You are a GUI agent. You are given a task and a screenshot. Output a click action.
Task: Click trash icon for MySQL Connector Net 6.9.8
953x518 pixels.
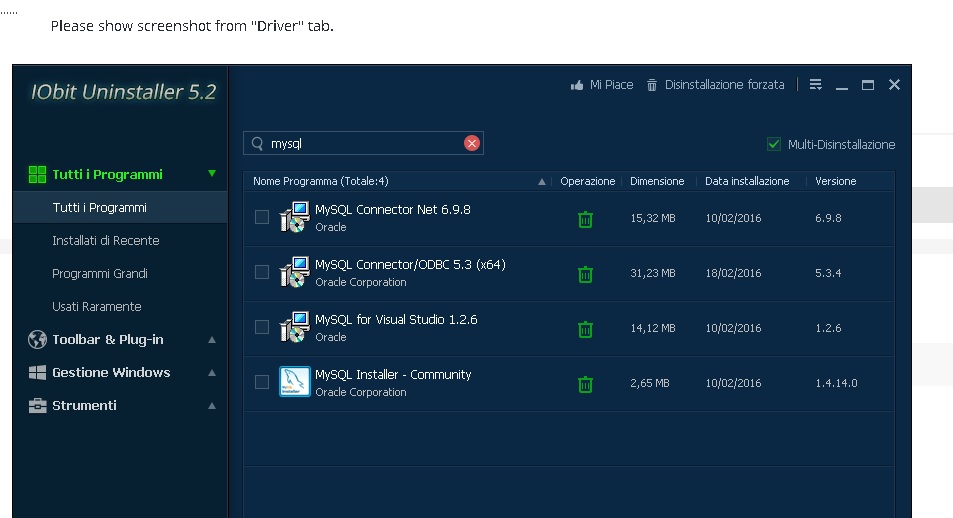pyautogui.click(x=585, y=219)
